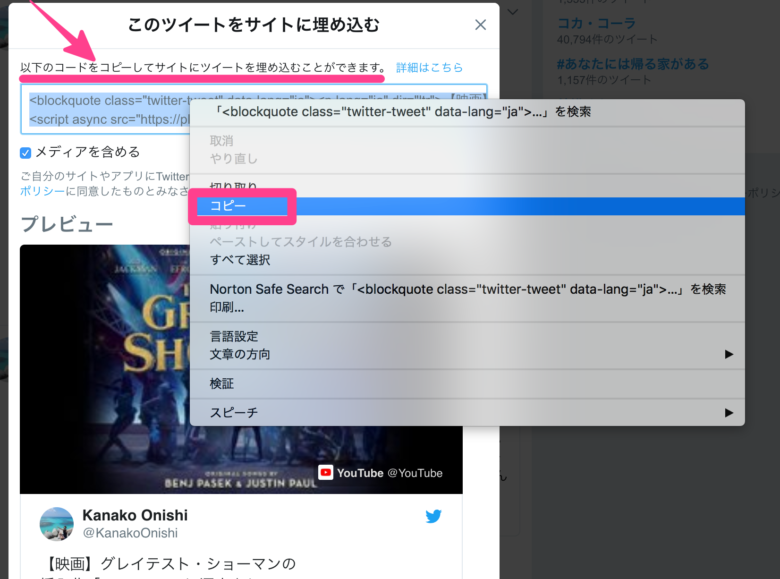The image size is (780, 579).
Task: Choose すべて選択 in context menu
Action: [x=467, y=260]
